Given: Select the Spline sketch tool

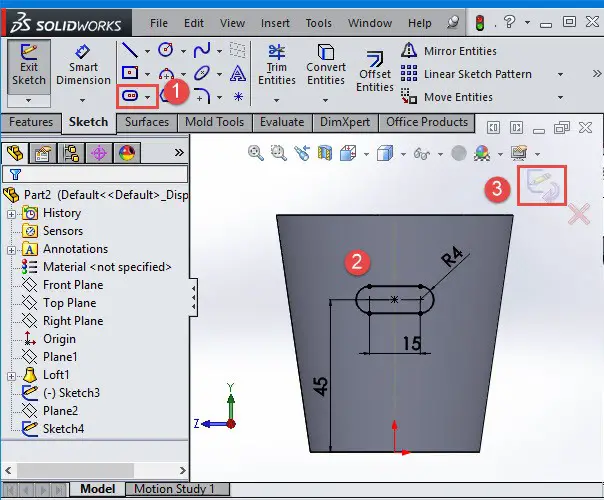Looking at the screenshot, I should pyautogui.click(x=202, y=50).
